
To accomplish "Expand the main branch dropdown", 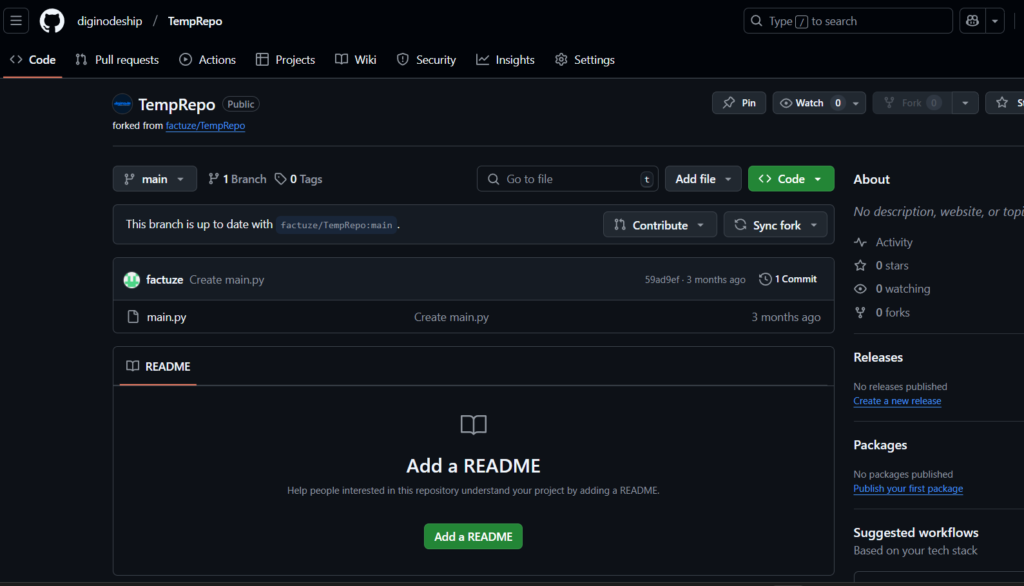I will pyautogui.click(x=154, y=179).
